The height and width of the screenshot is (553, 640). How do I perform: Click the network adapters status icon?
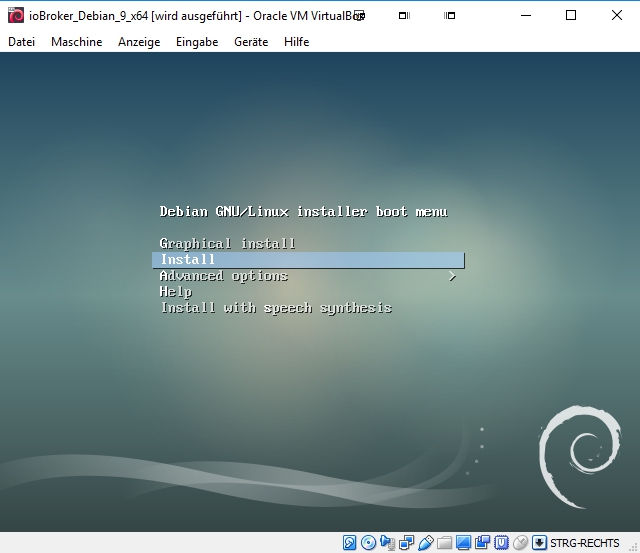click(x=407, y=543)
